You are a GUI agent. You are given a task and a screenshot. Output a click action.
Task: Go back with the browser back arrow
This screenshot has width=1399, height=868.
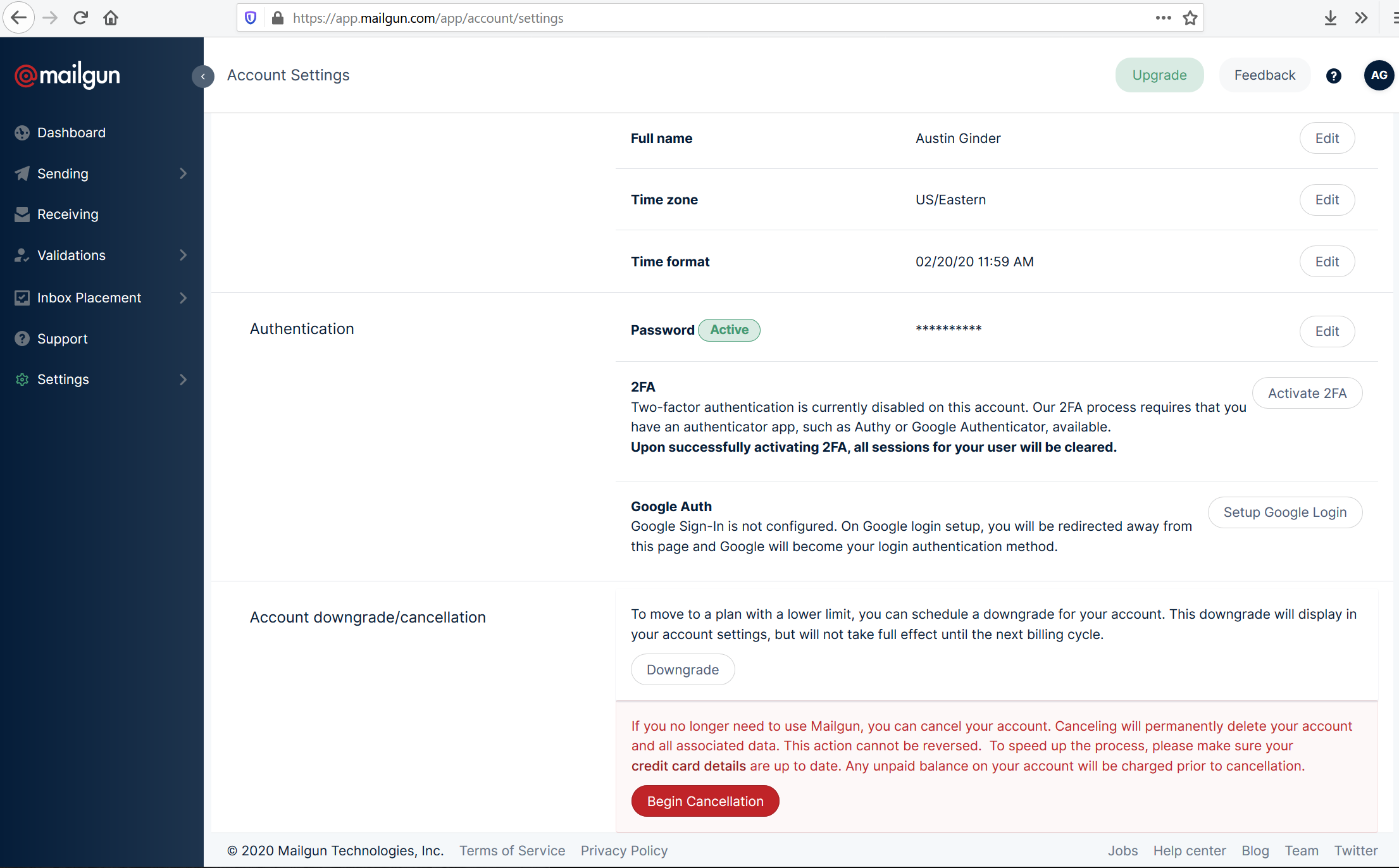[19, 18]
